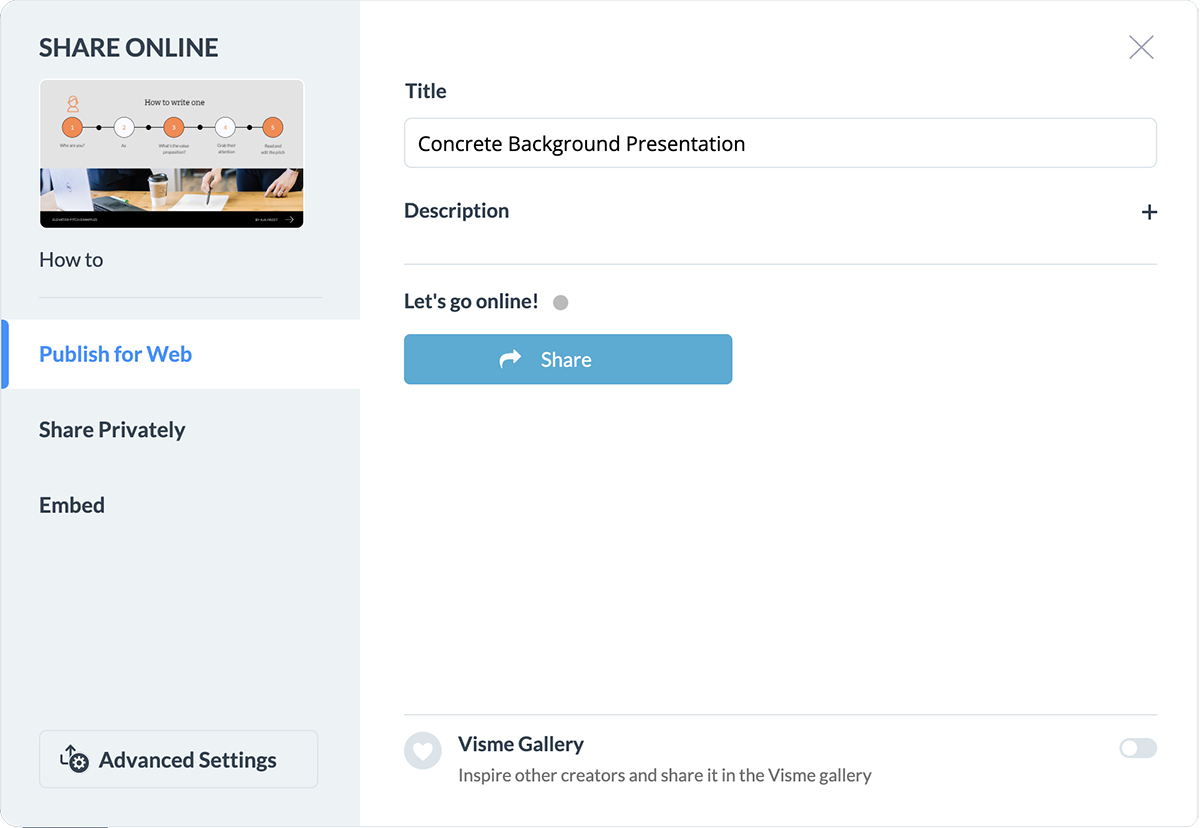Enable the Visme Gallery toggle switch
The width and height of the screenshot is (1200, 828).
[x=1138, y=748]
